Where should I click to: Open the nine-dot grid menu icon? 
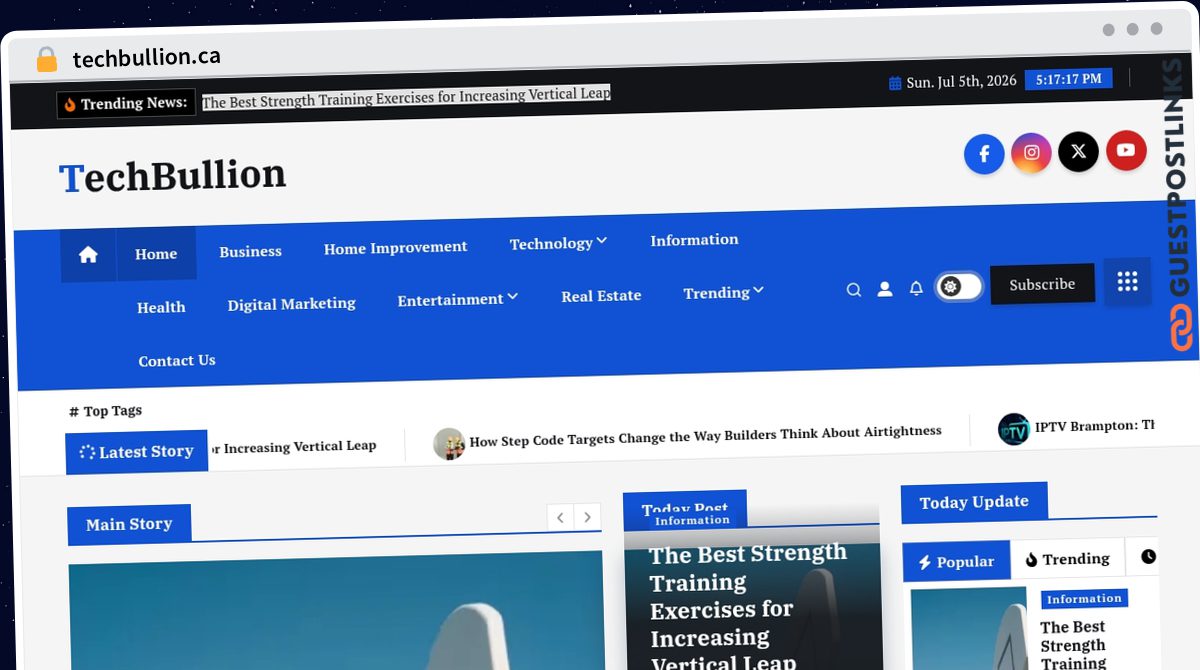(x=1127, y=282)
